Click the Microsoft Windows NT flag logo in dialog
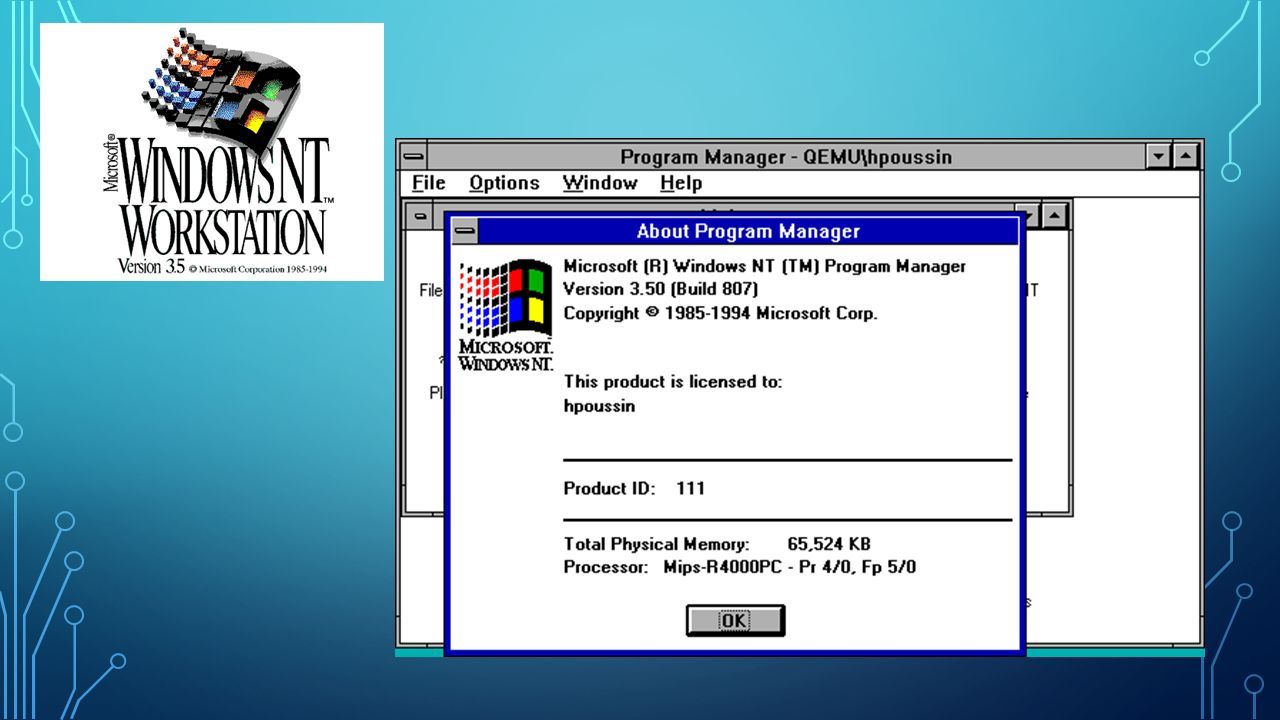1280x720 pixels. (505, 315)
